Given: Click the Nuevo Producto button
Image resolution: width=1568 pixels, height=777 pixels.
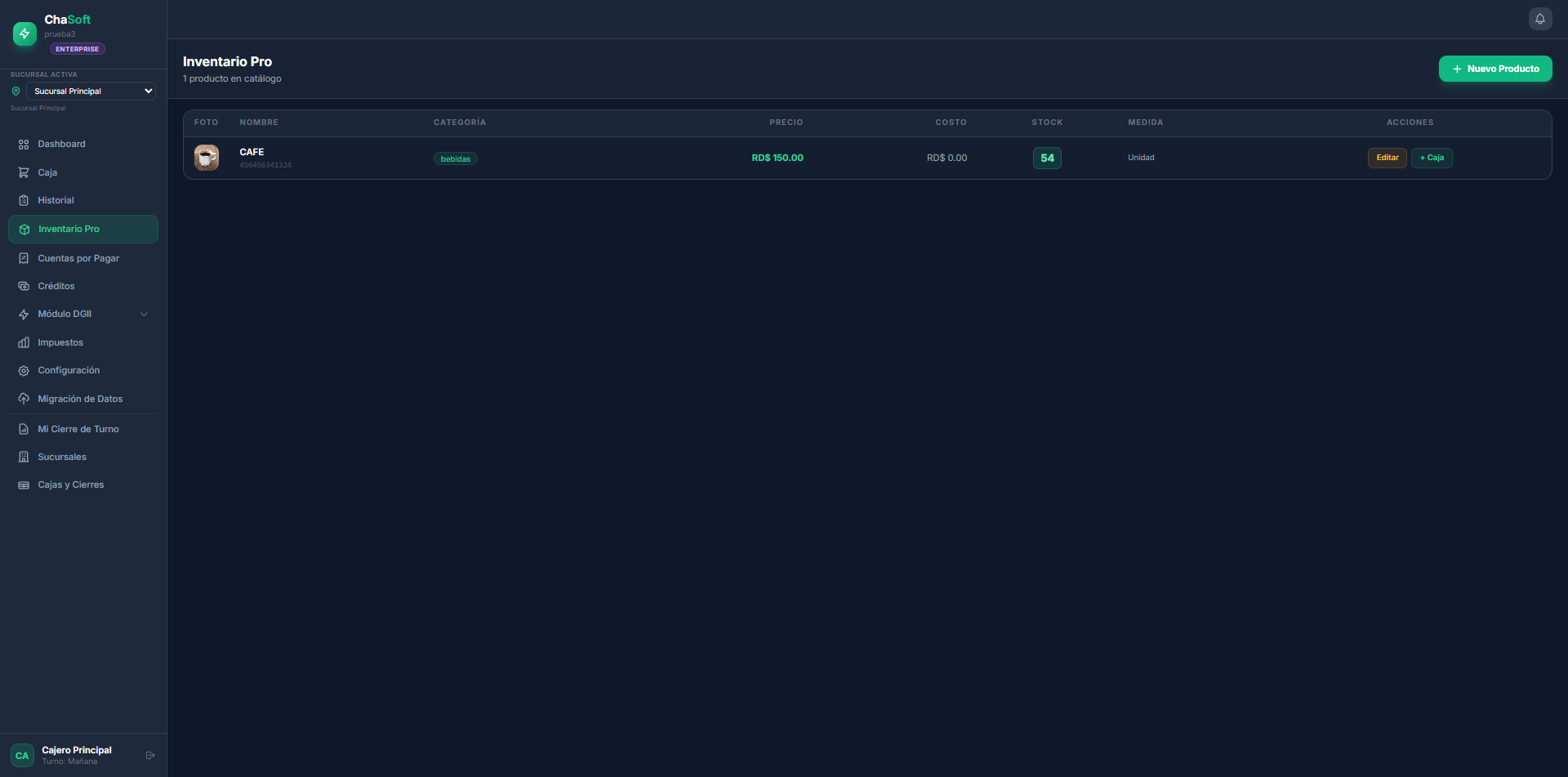Looking at the screenshot, I should click(x=1495, y=69).
